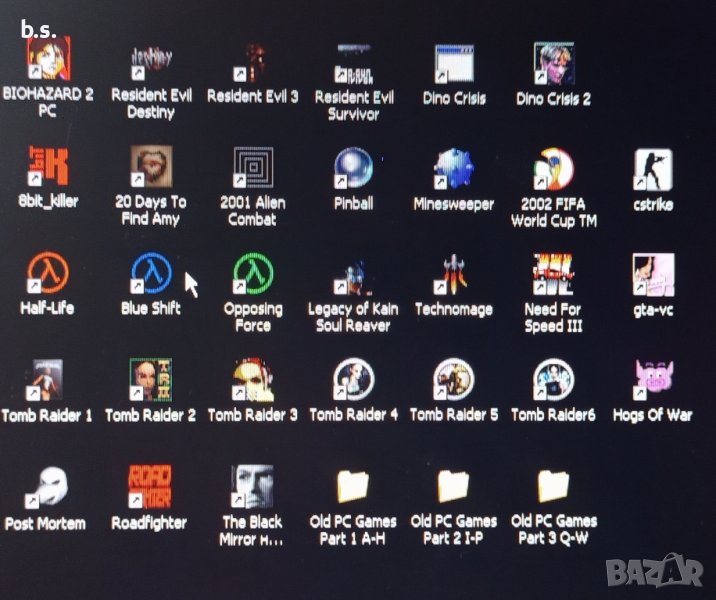Screen dimensions: 716x600
Task: Select the Hogs Of War pig icon
Action: [x=653, y=380]
